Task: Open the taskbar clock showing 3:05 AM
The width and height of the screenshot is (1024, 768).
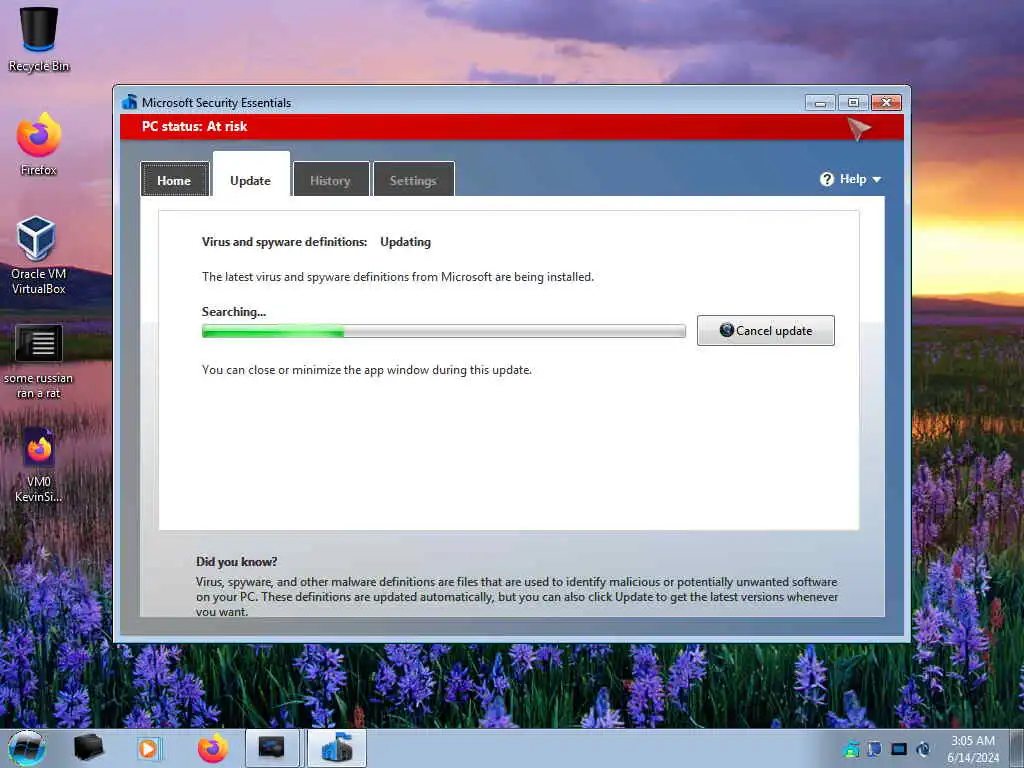Action: click(973, 749)
